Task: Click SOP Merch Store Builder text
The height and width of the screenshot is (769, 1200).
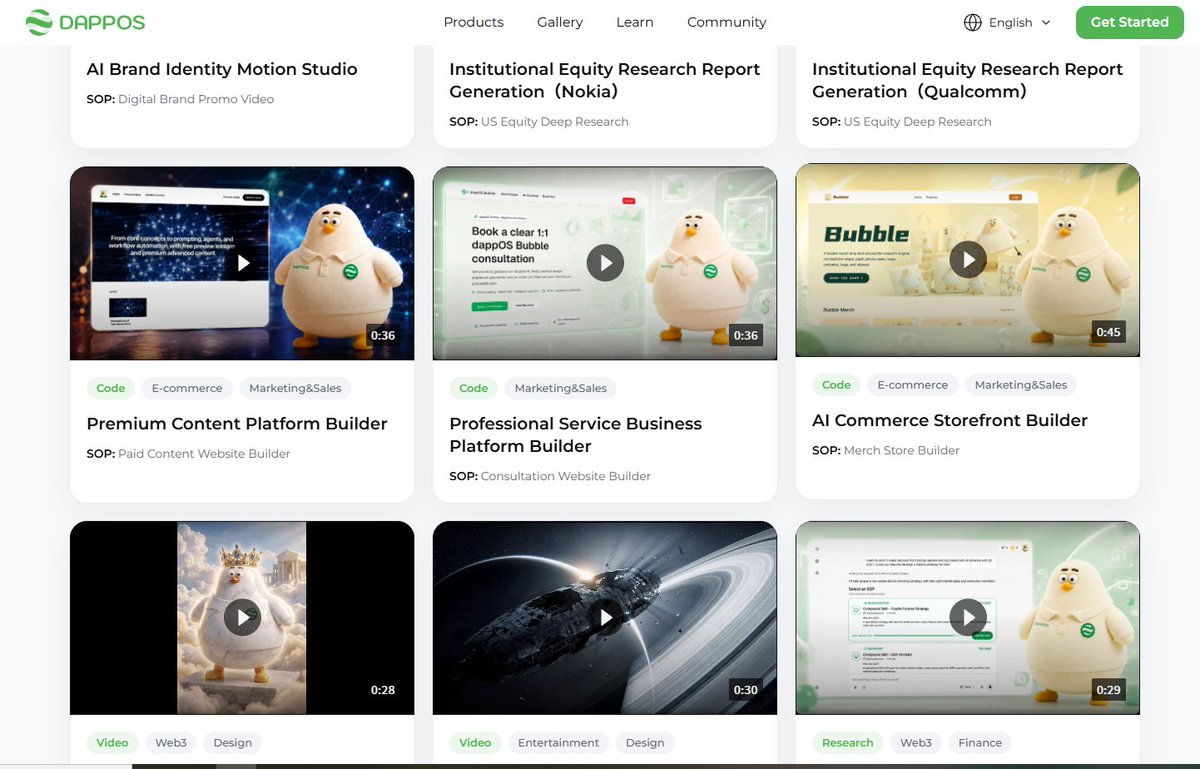Action: coord(886,451)
